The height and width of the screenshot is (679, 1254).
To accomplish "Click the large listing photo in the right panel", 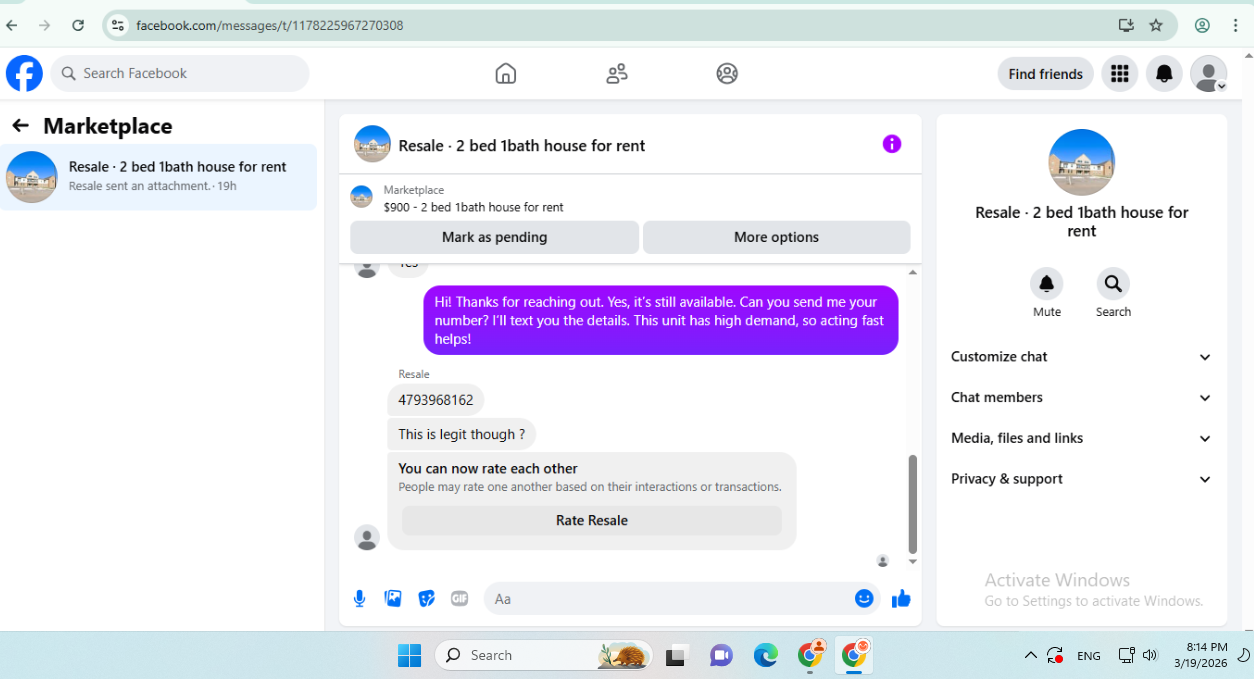I will coord(1081,162).
